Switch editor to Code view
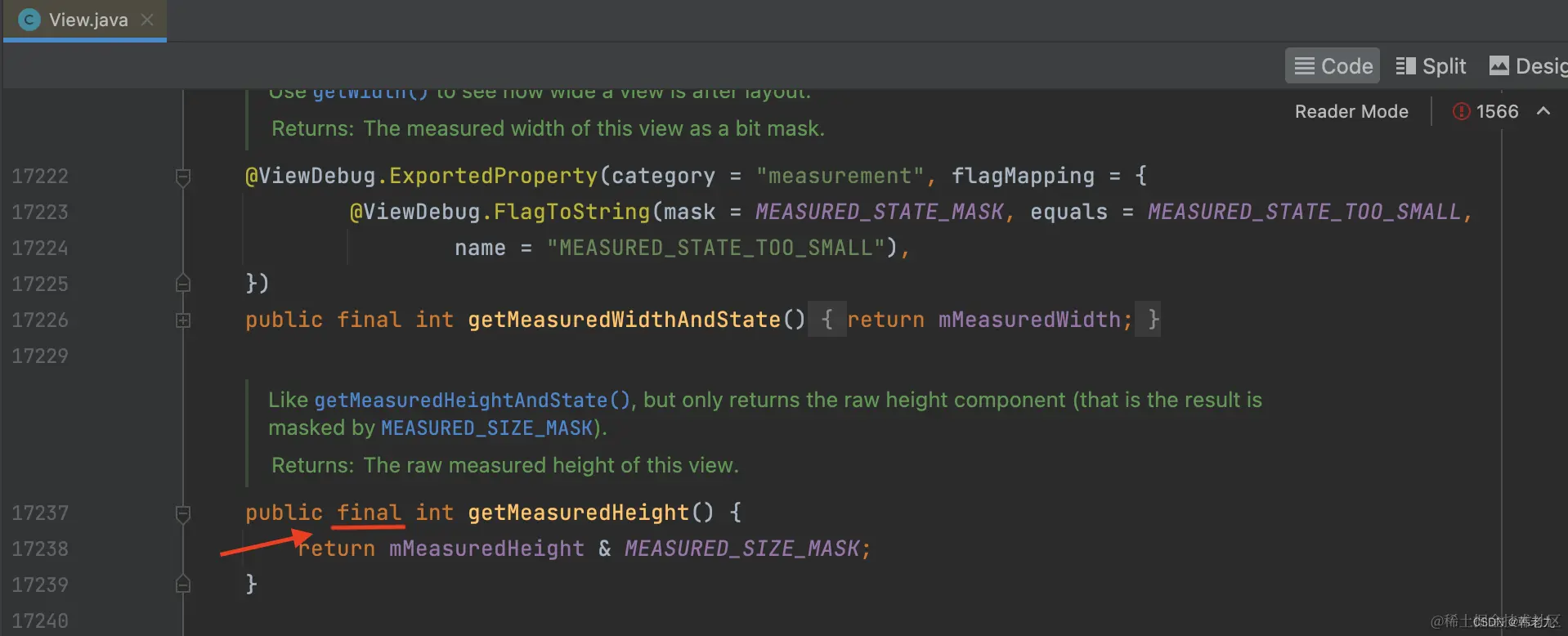The image size is (1568, 636). [1333, 65]
